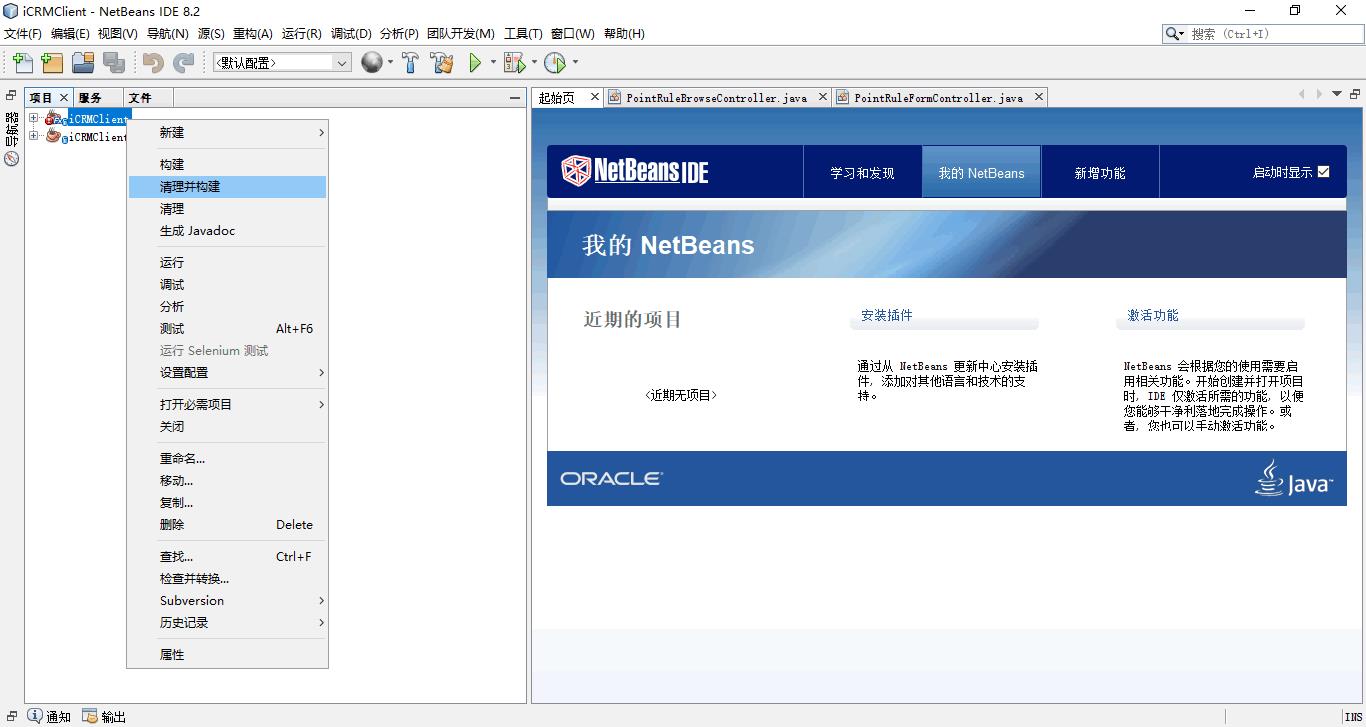Open the PointRuleBrowseController.java editor tab
Screen dimensions: 1366x727
(x=716, y=98)
